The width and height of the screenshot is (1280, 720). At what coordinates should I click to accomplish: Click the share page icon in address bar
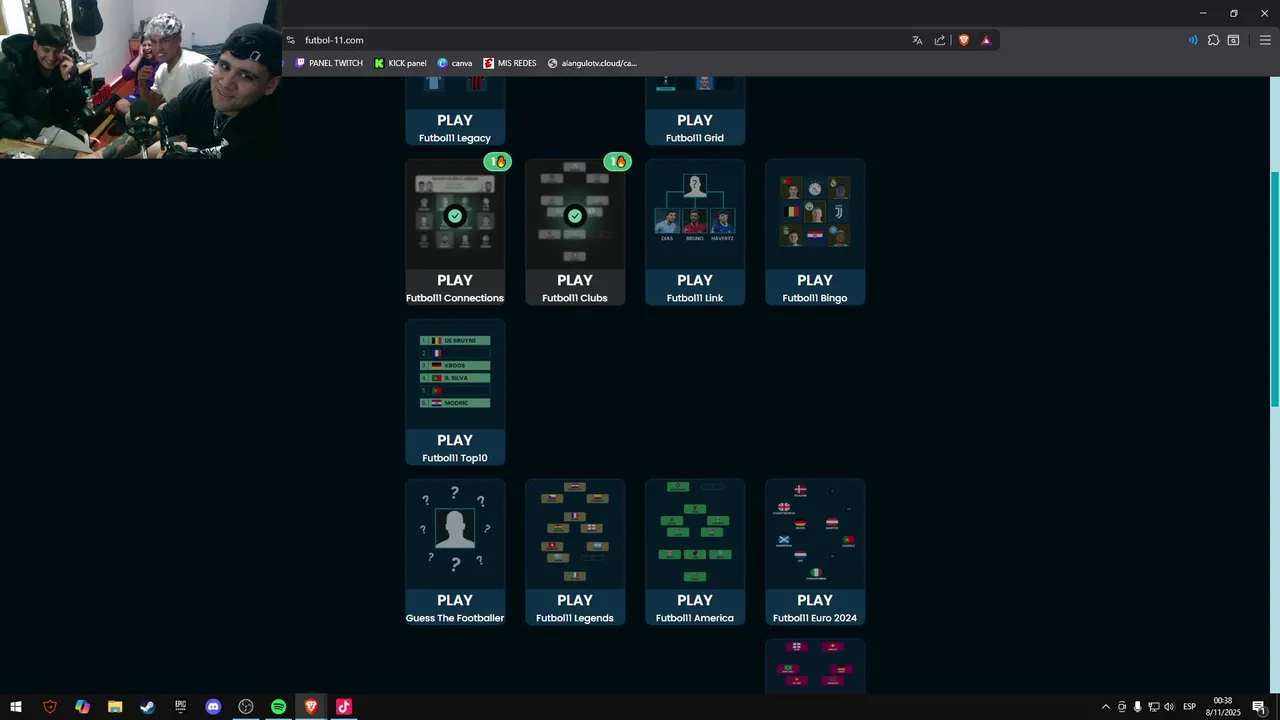click(940, 40)
